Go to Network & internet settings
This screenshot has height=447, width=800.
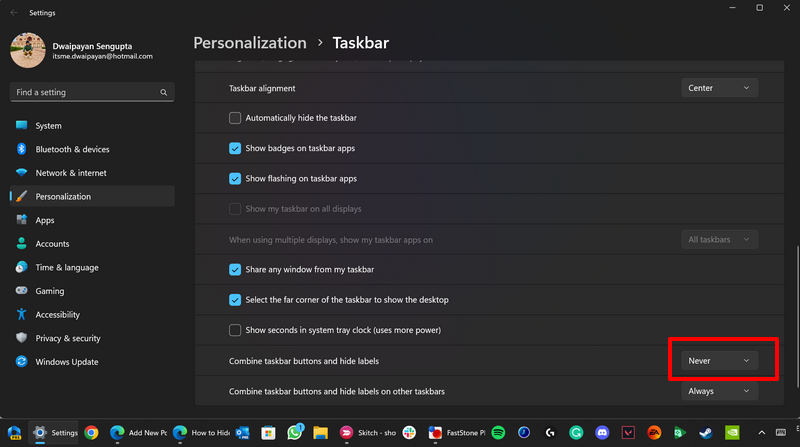(x=70, y=173)
